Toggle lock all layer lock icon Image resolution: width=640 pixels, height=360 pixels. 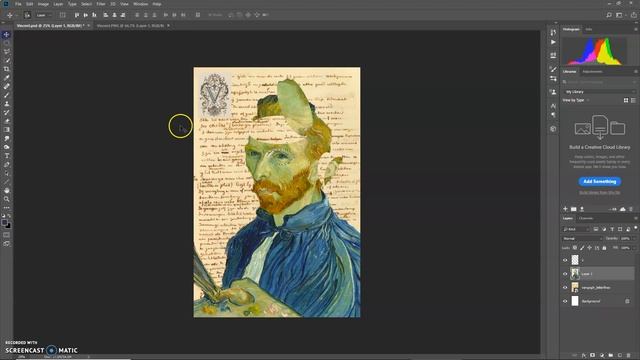(x=604, y=248)
